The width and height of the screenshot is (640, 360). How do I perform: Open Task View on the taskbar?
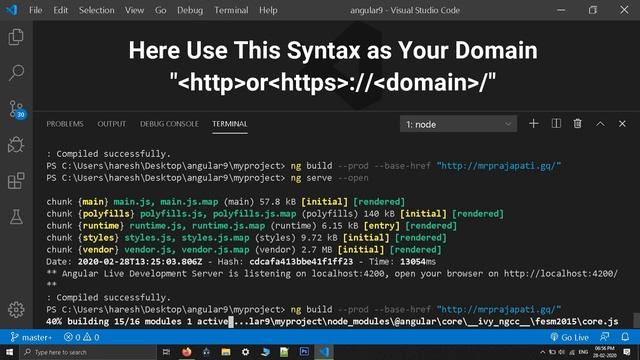click(x=166, y=352)
